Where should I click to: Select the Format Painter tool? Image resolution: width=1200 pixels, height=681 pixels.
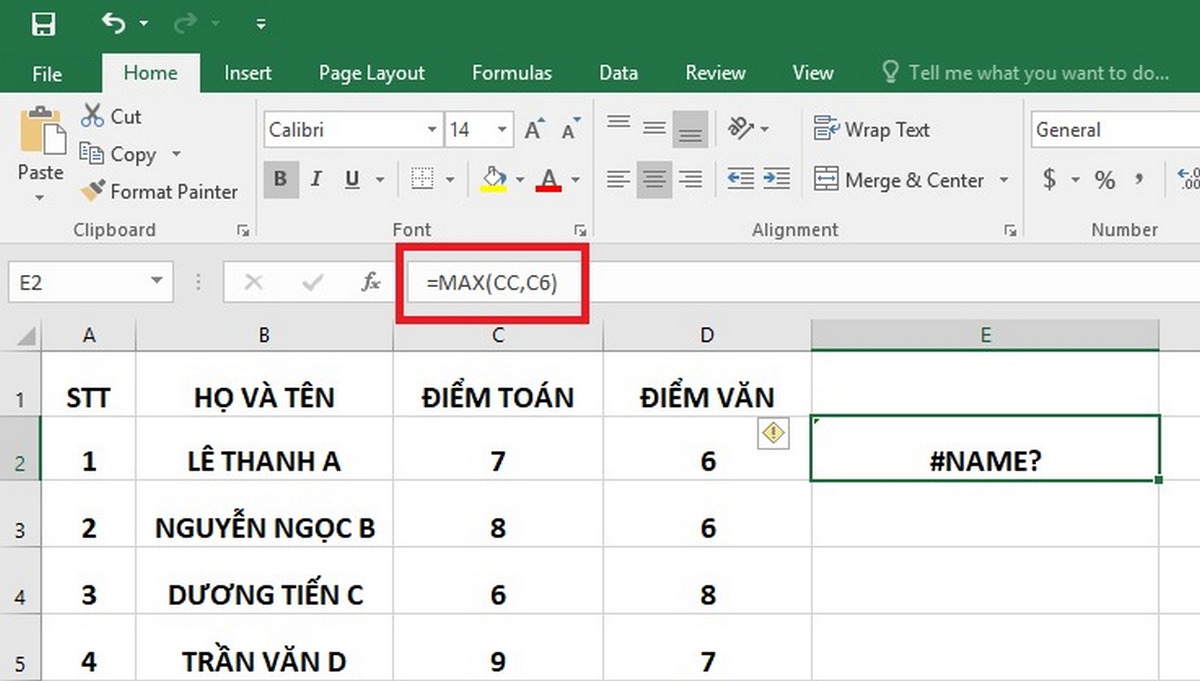(158, 191)
